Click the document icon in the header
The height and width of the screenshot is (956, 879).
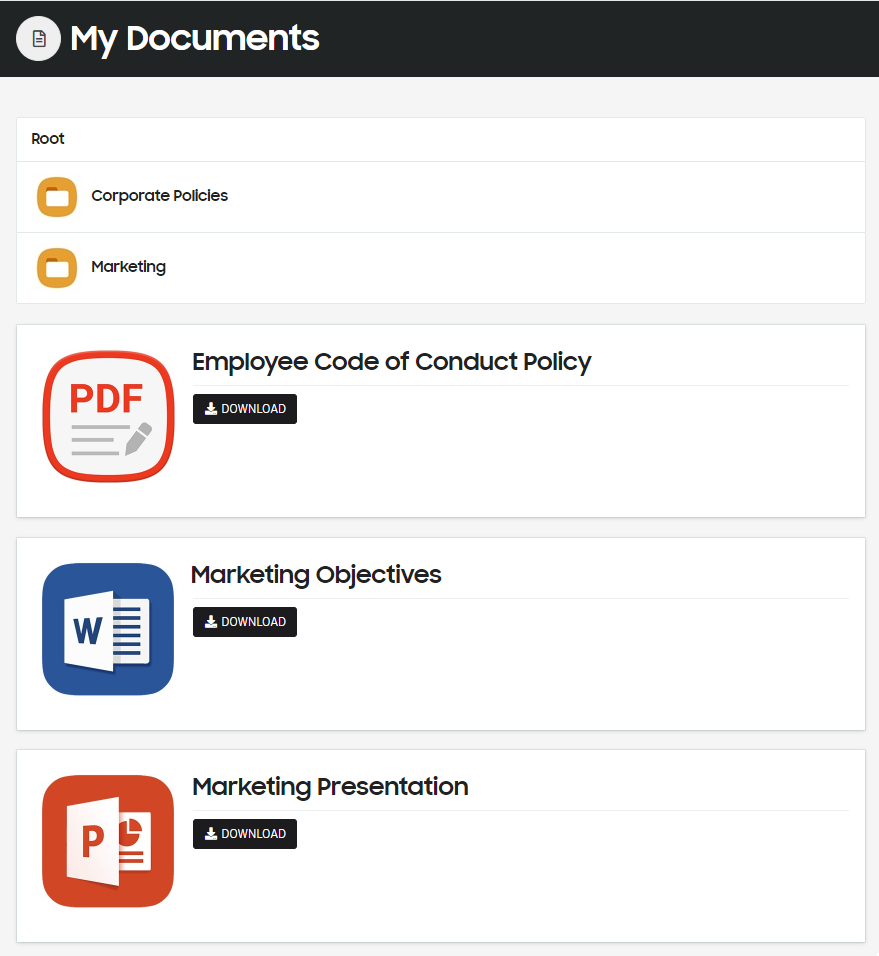[x=38, y=38]
